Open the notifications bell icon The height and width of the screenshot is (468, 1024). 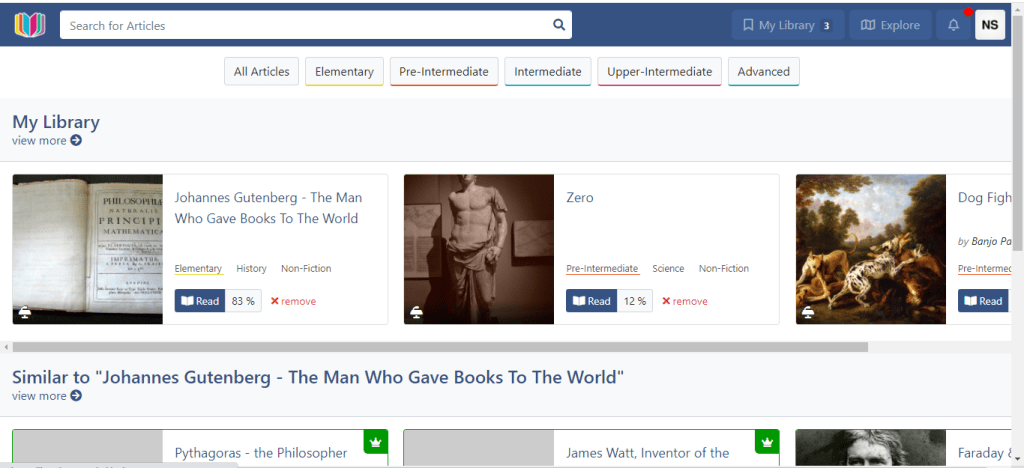(x=953, y=25)
